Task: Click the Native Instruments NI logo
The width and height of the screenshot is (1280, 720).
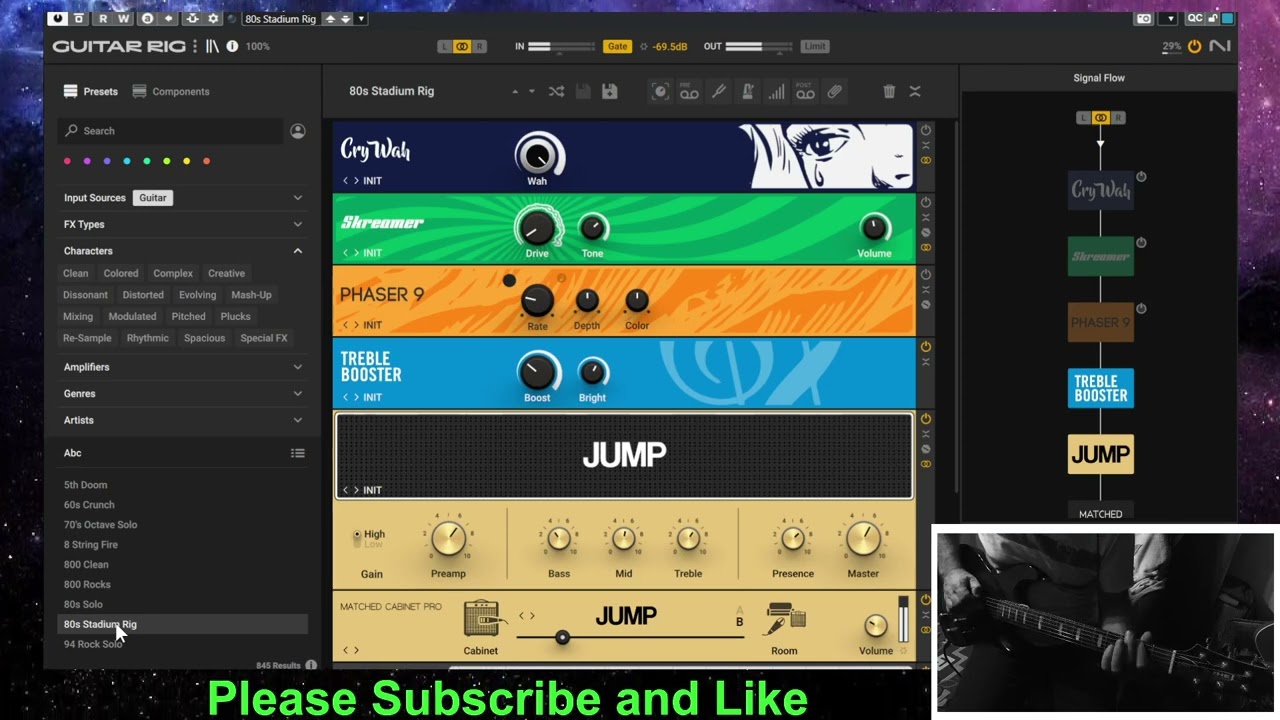Action: 1219,46
